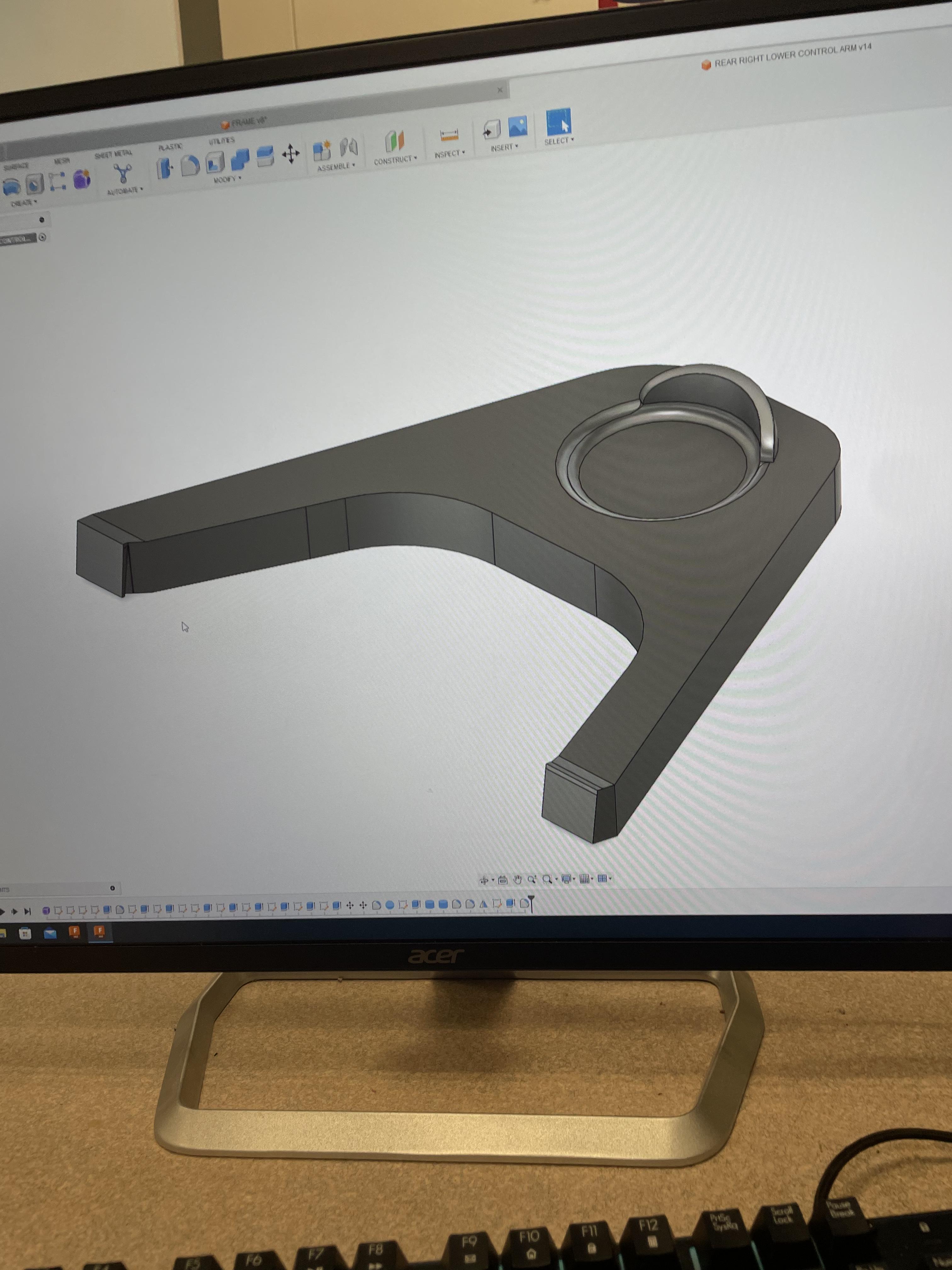Activate the Pan hand tool
This screenshot has width=952, height=1270.
[x=518, y=880]
